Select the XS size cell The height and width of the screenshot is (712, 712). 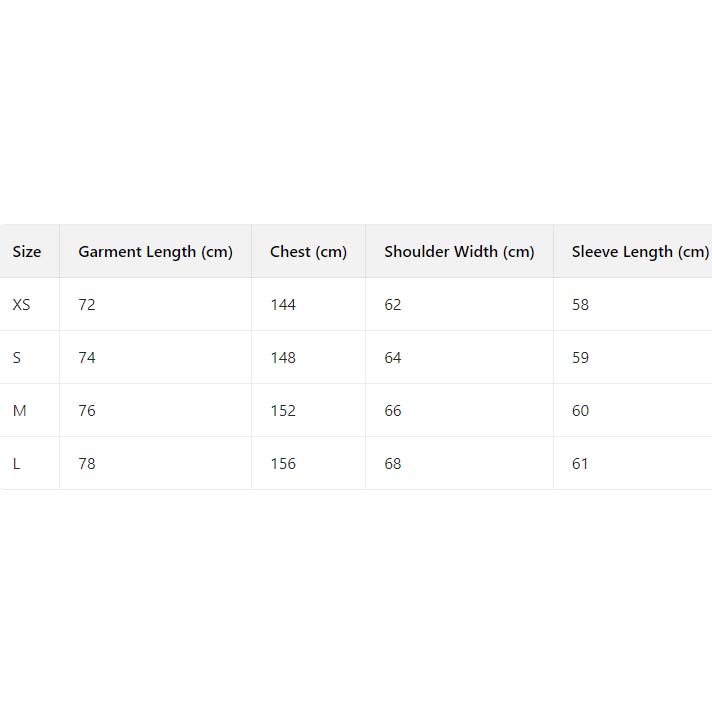[22, 305]
